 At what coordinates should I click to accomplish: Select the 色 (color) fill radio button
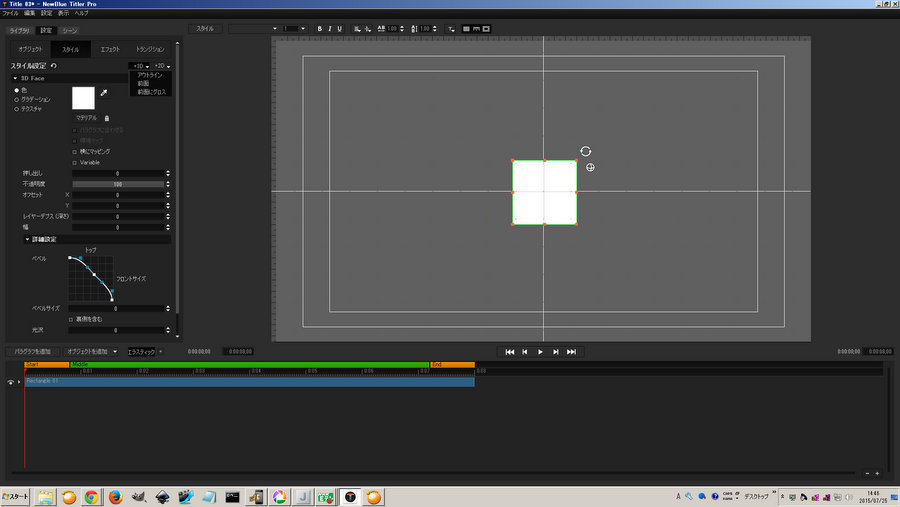pos(17,91)
